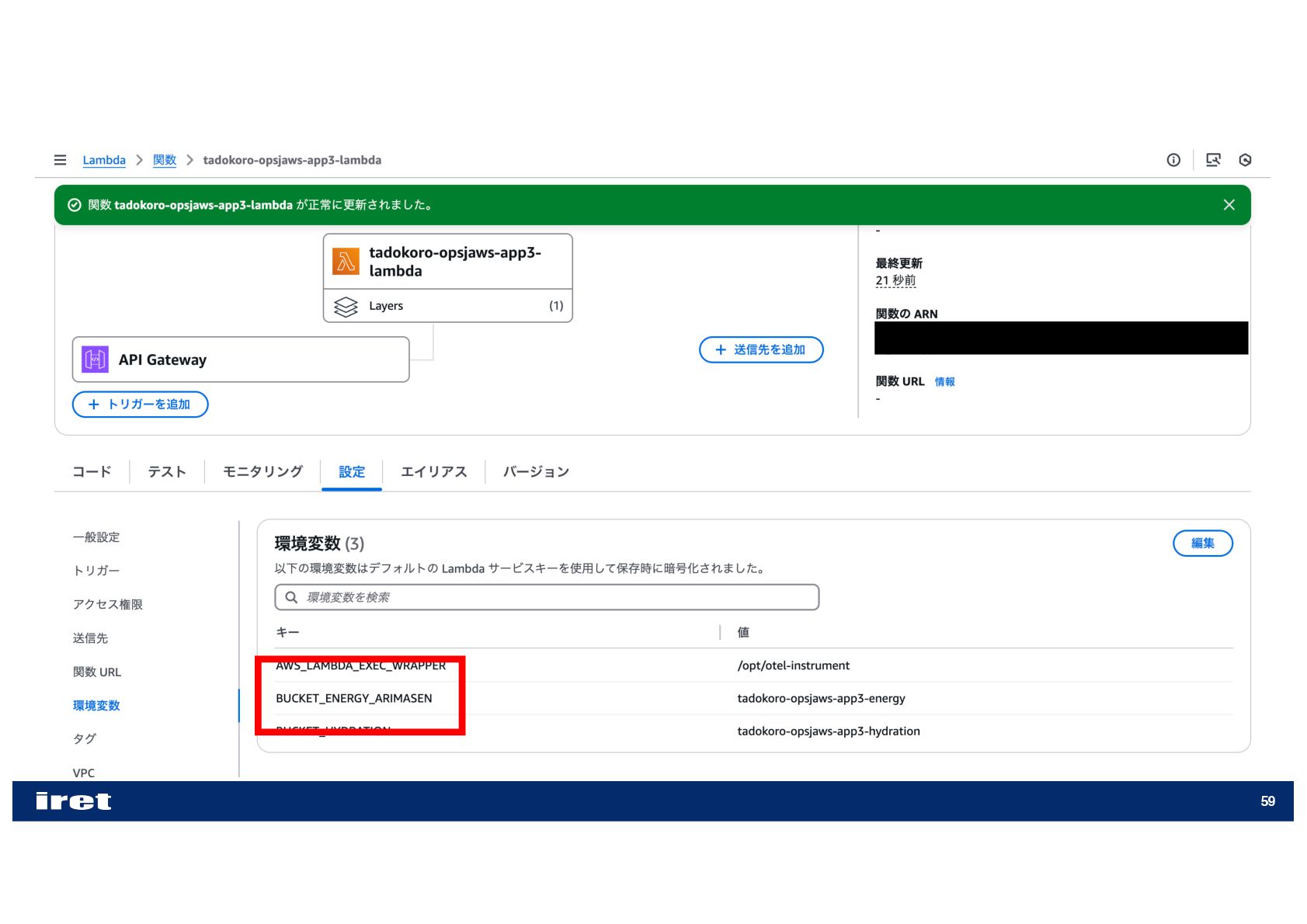Image resolution: width=1307 pixels, height=924 pixels.
Task: Open アクセス権限 in the settings sidebar
Action: click(x=108, y=604)
